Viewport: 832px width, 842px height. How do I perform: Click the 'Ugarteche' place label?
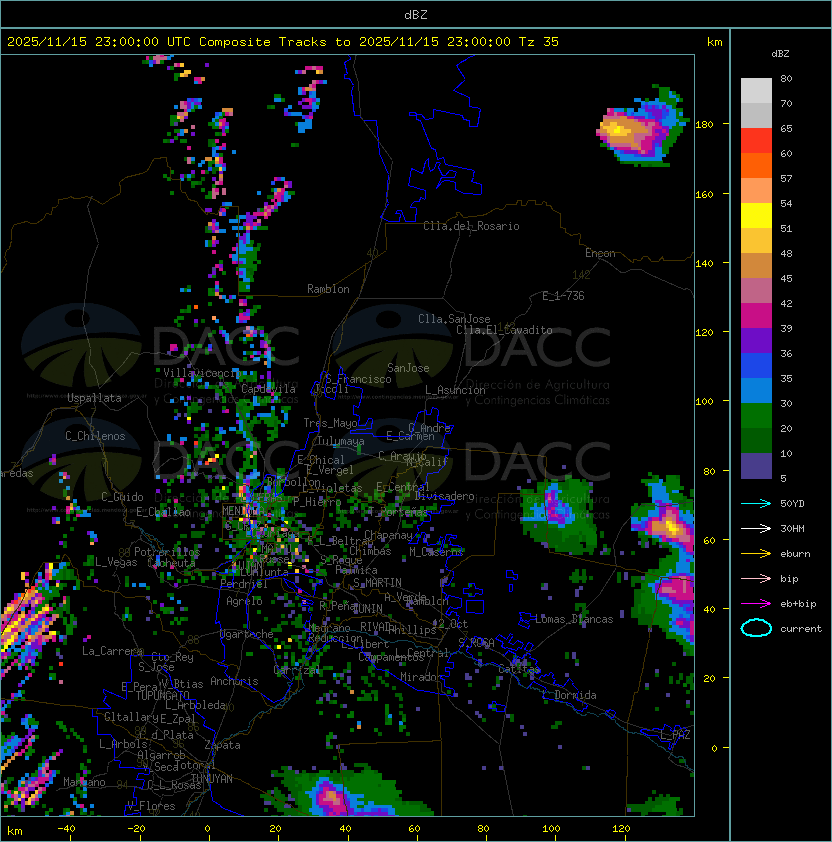click(x=247, y=634)
